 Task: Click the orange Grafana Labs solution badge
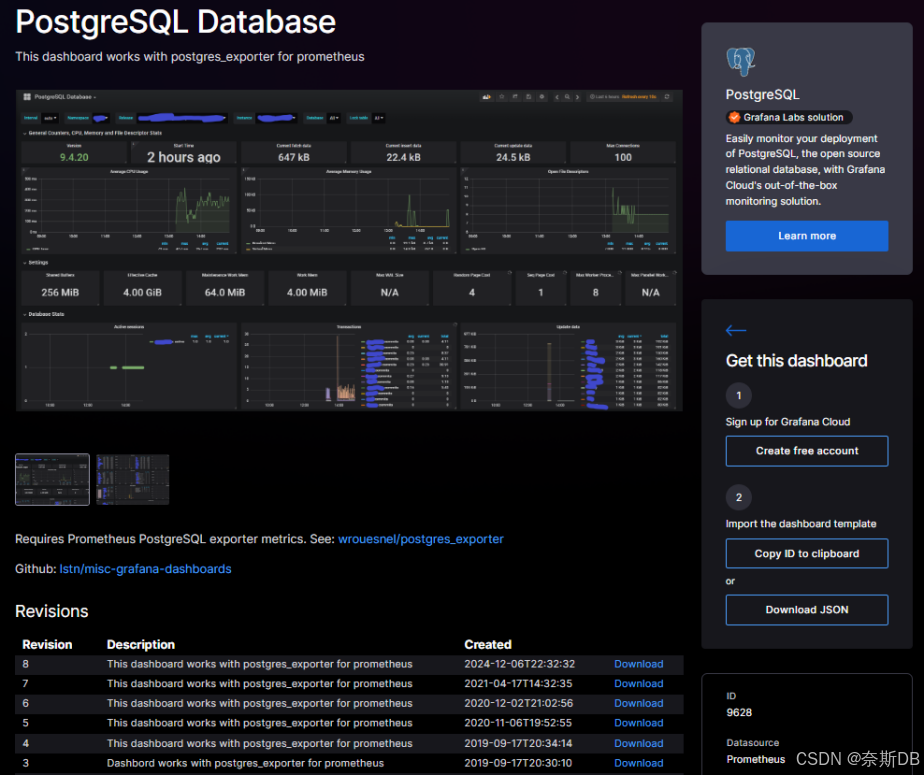[x=788, y=117]
